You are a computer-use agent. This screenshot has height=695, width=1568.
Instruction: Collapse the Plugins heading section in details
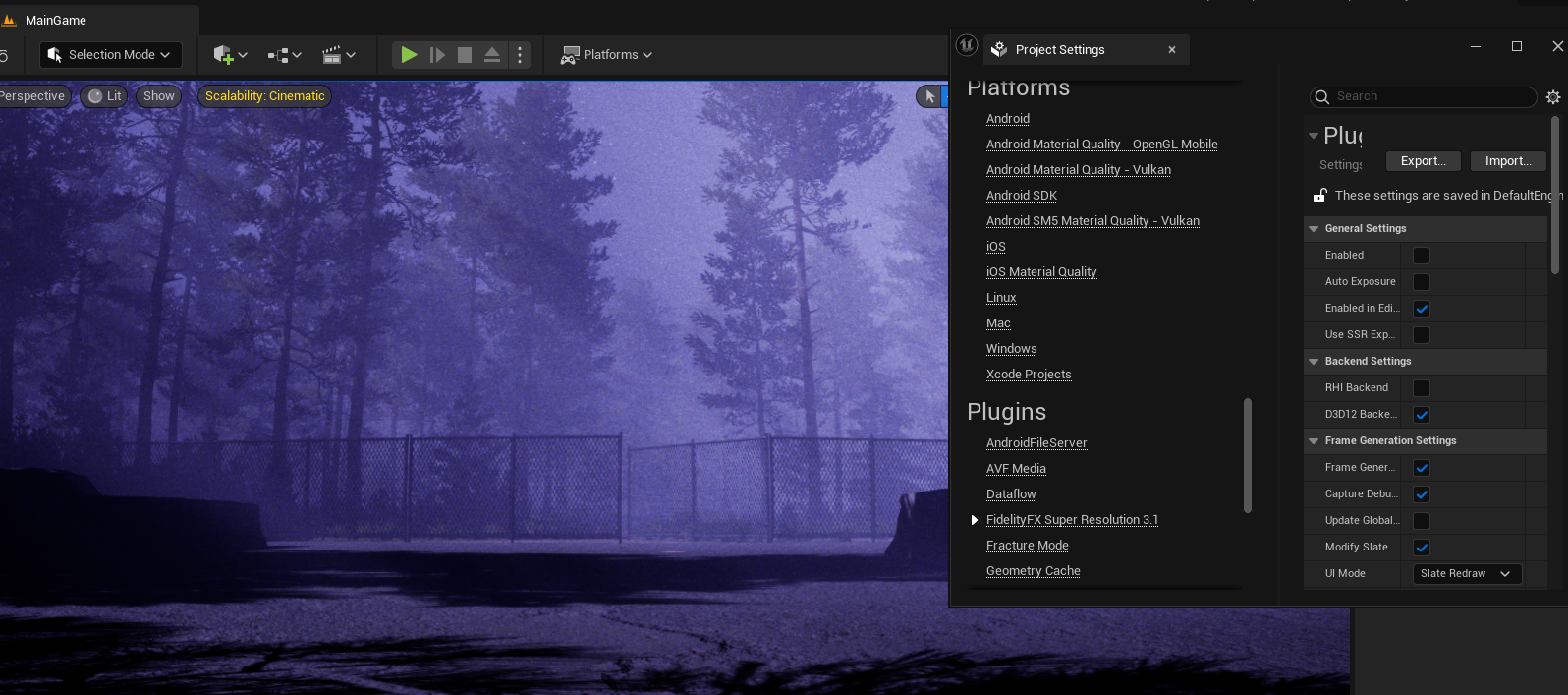[x=1314, y=136]
